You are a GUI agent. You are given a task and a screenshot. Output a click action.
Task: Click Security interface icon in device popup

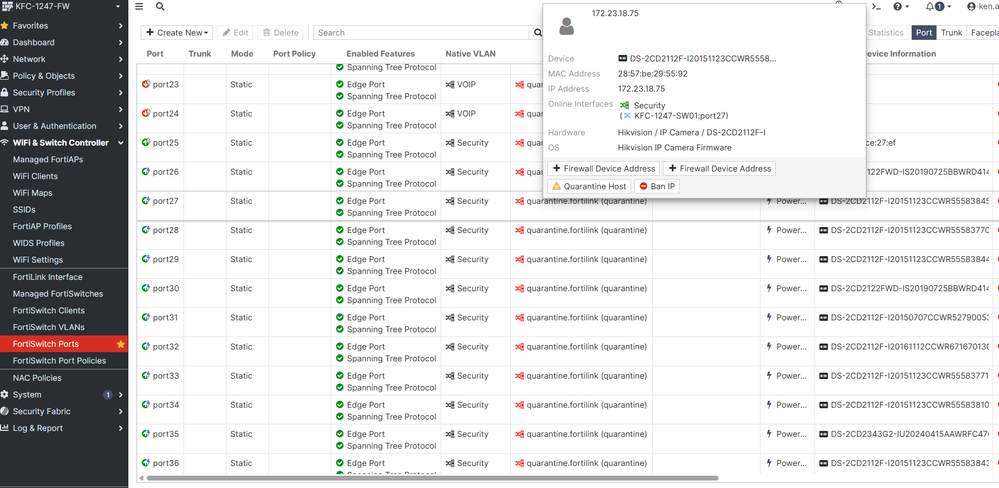click(624, 105)
